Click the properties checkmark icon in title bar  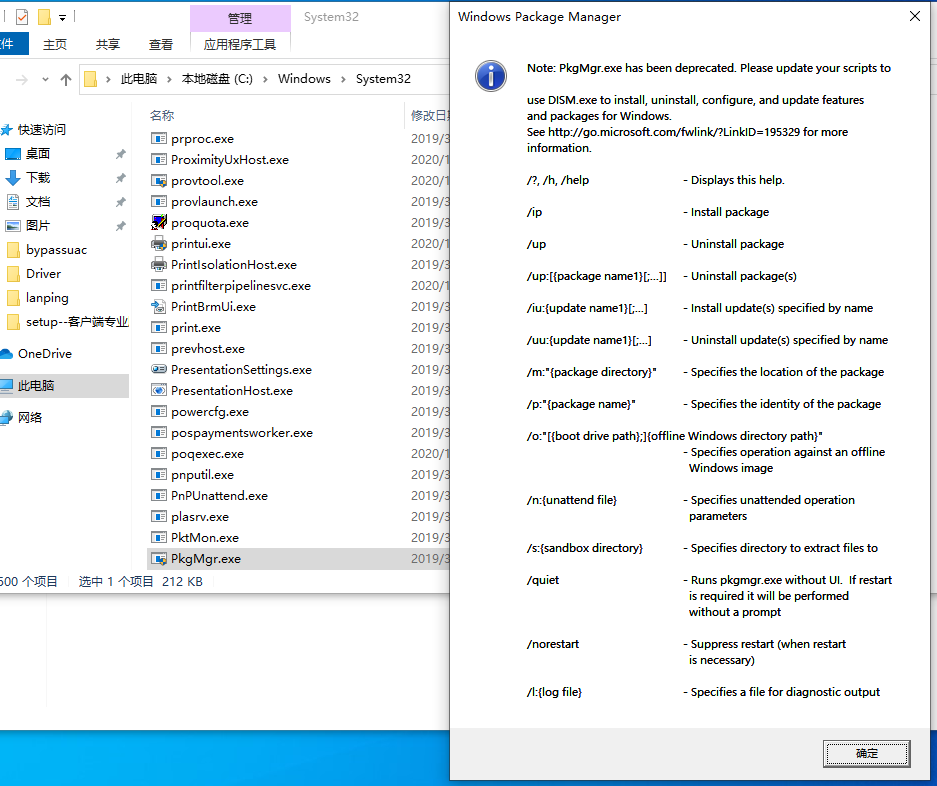(22, 17)
